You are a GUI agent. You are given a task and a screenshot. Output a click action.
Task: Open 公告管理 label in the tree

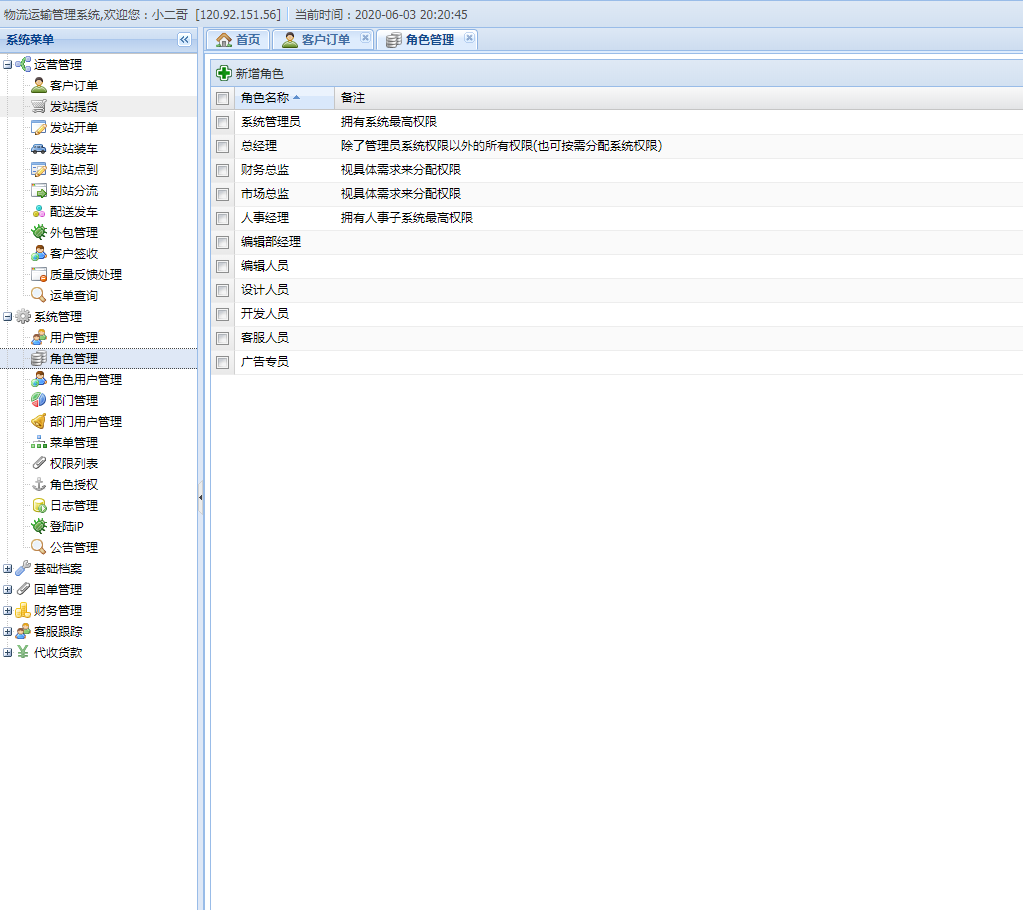click(74, 547)
